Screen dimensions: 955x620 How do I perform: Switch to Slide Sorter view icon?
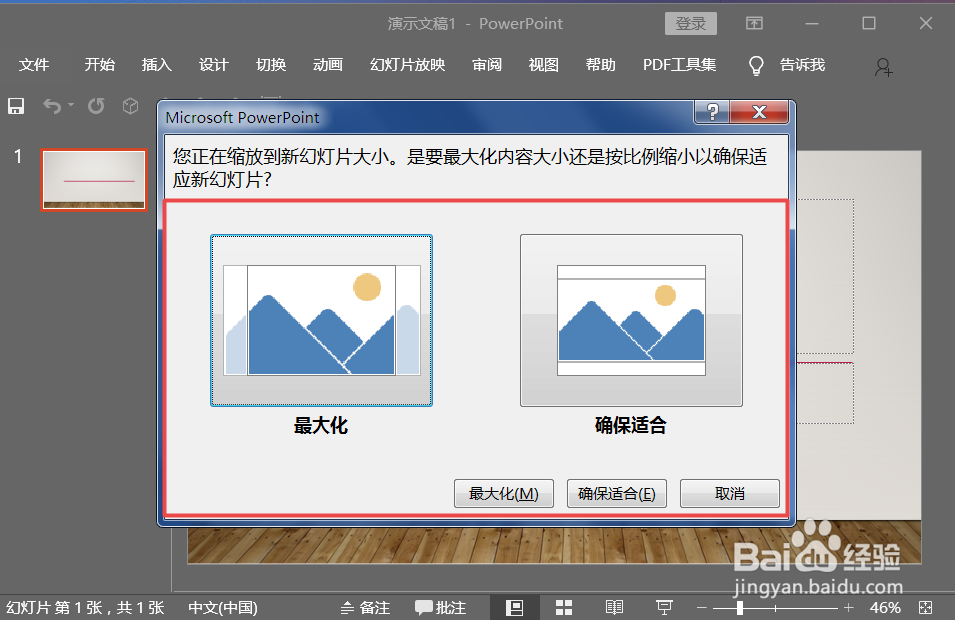[564, 607]
